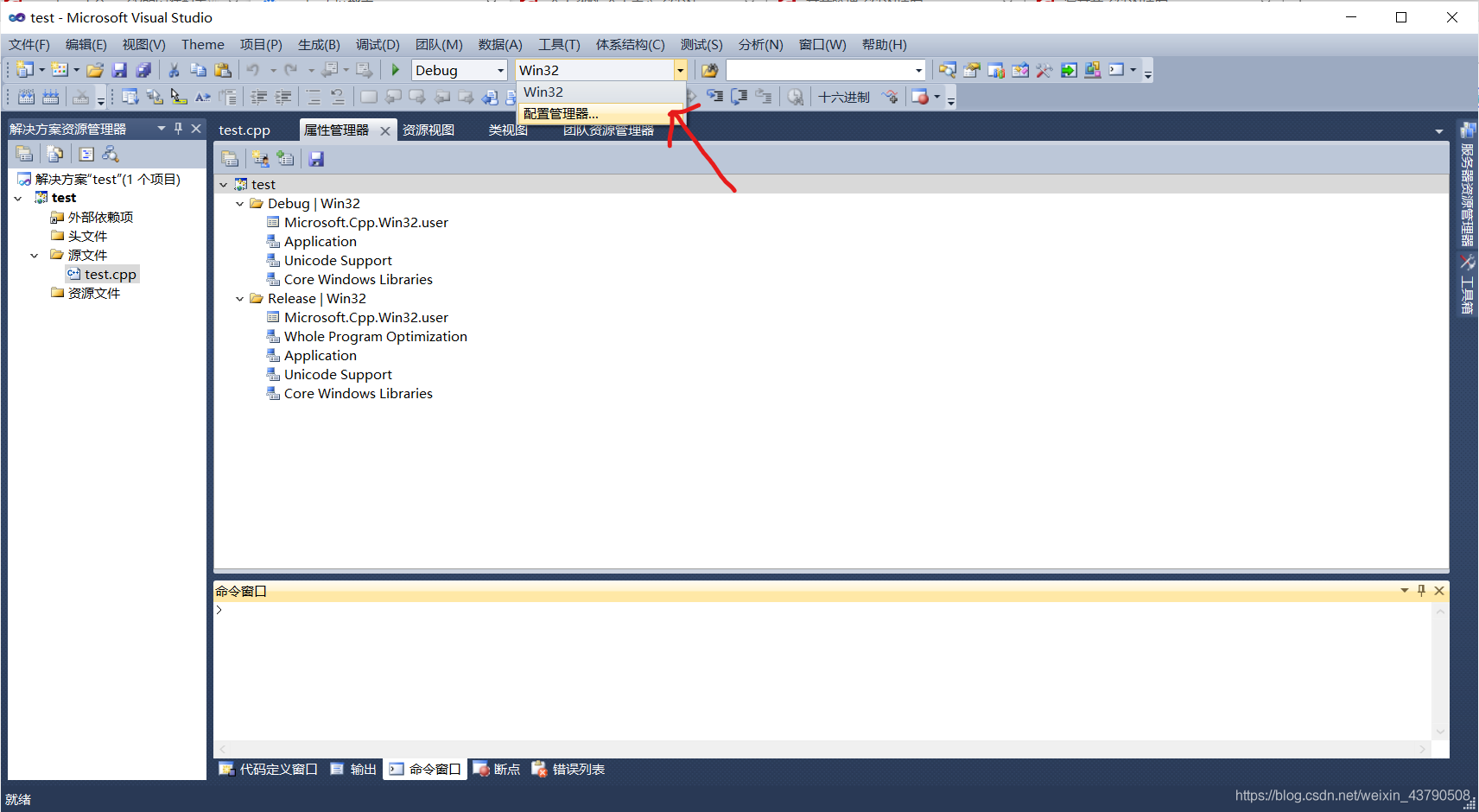This screenshot has height=812, width=1479.
Task: Open the 工具(T) menu
Action: (559, 45)
